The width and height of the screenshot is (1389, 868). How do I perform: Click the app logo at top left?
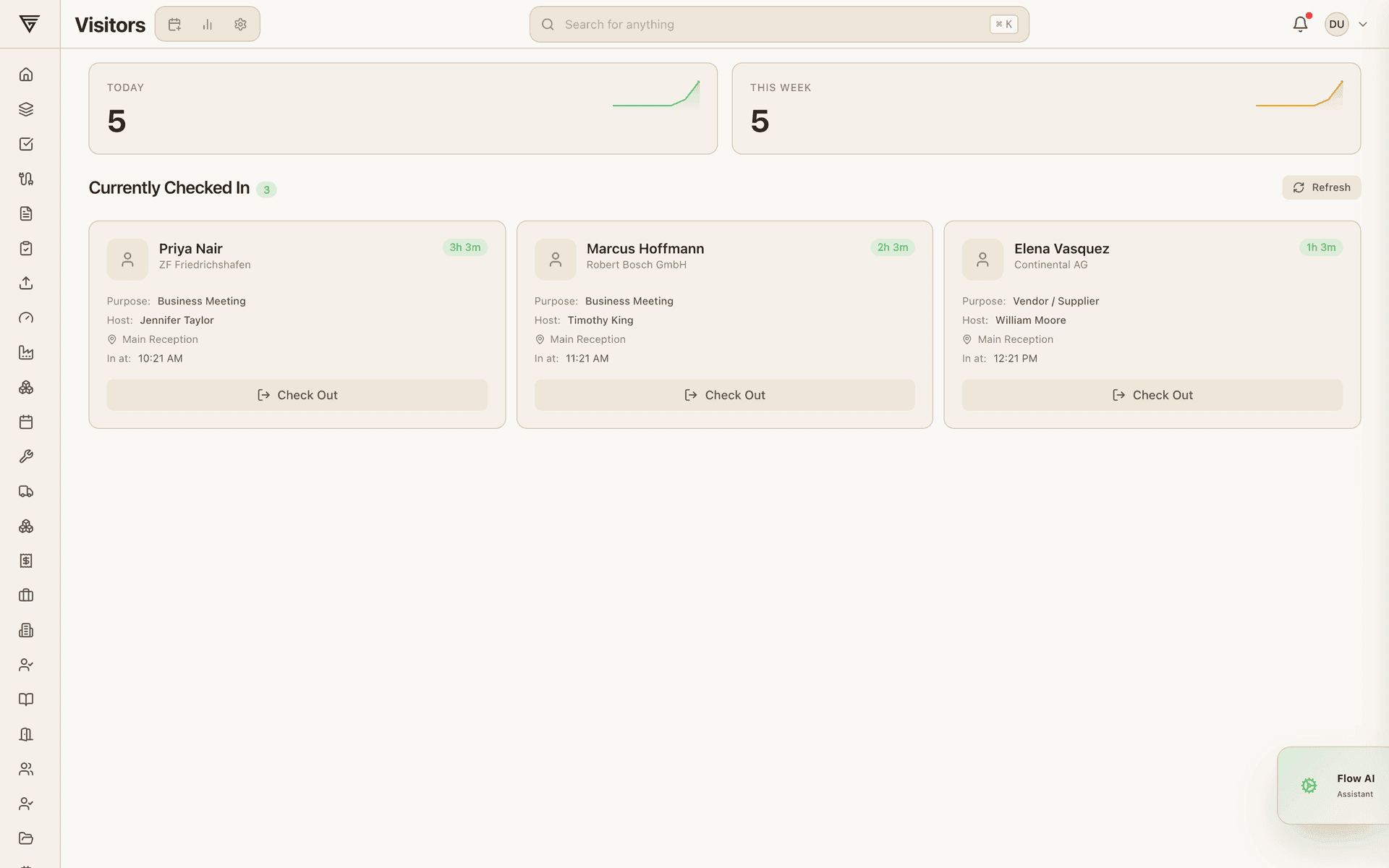(x=29, y=24)
